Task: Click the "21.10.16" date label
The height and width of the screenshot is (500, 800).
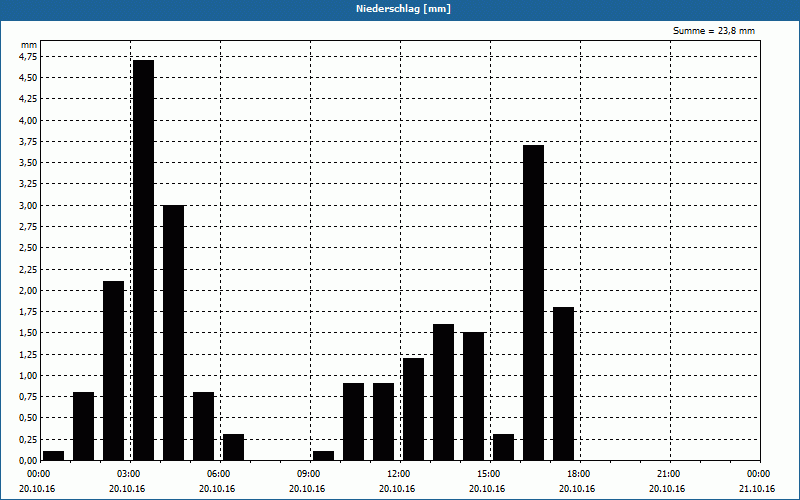Action: (x=757, y=489)
